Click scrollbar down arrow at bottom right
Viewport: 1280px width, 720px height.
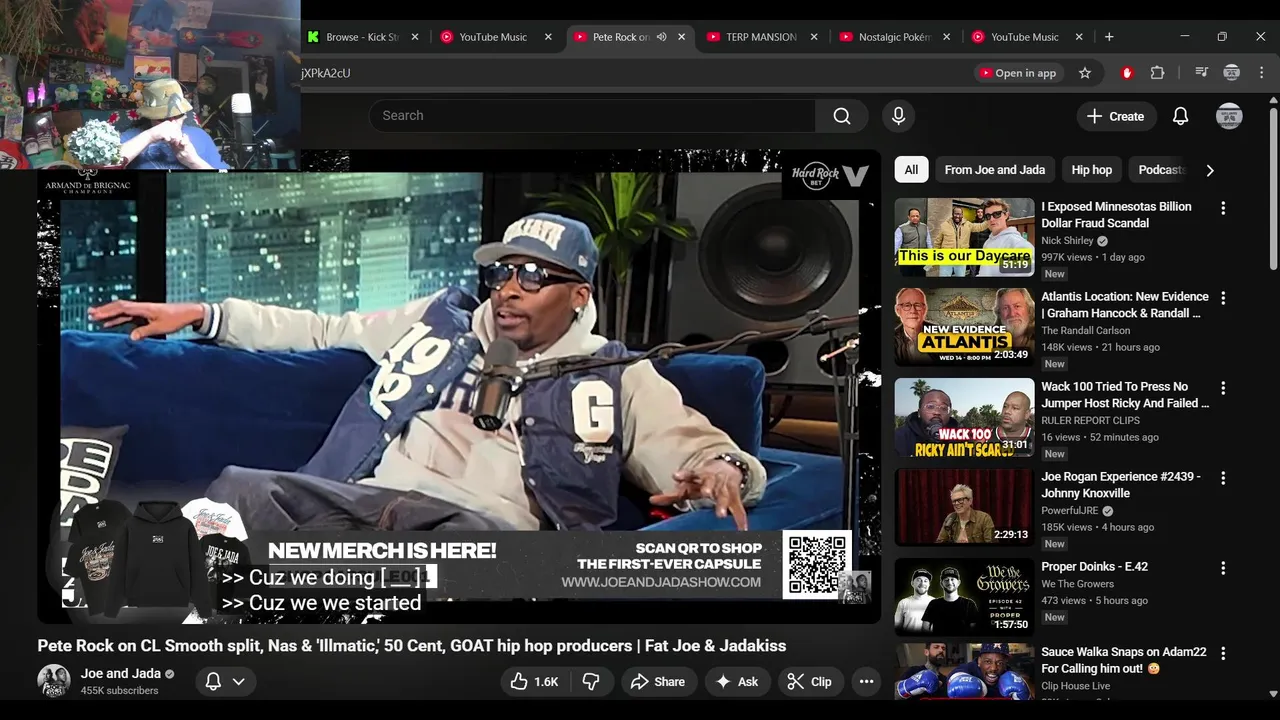tap(1273, 693)
